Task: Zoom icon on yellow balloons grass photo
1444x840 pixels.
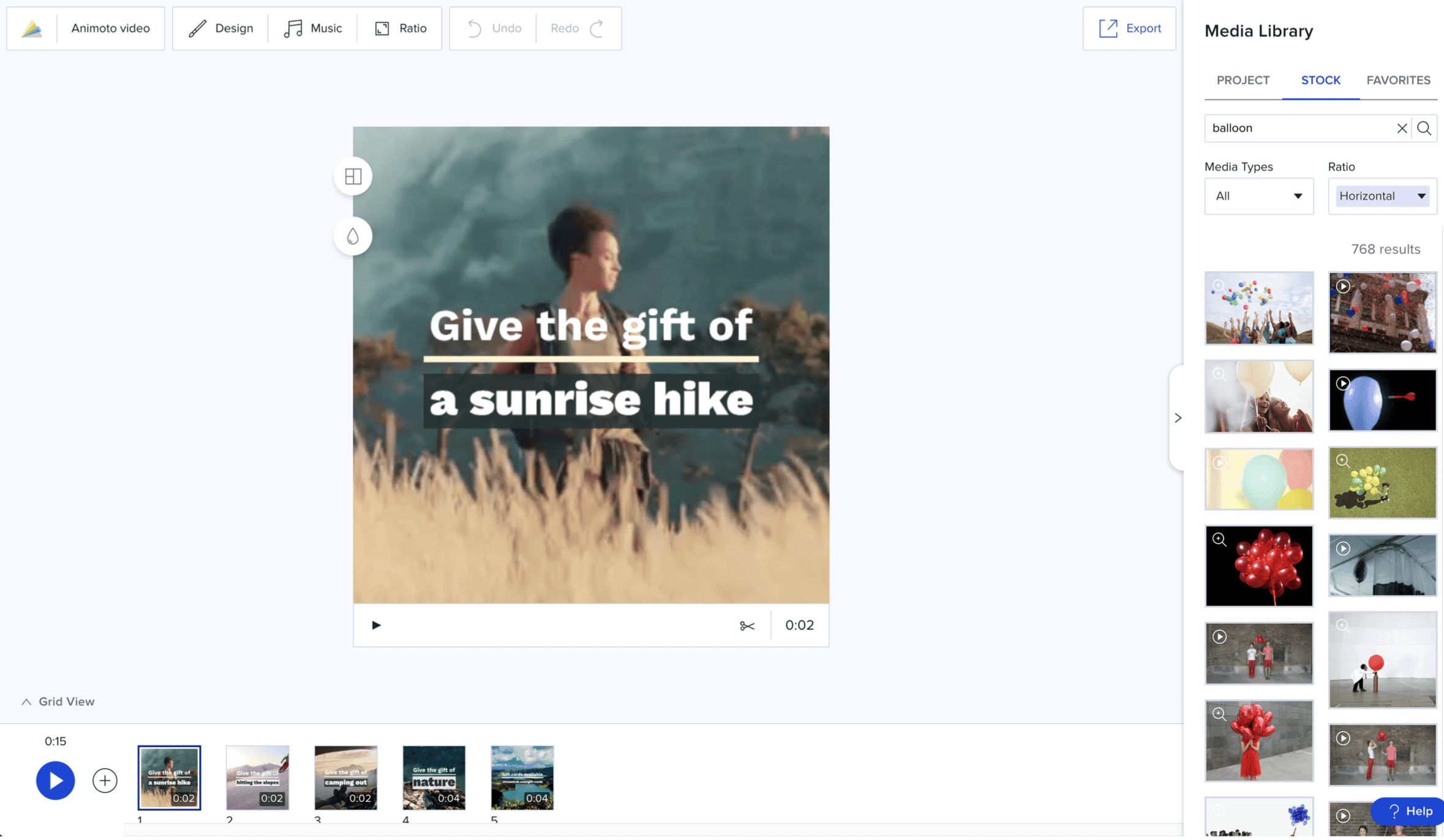Action: [x=1342, y=461]
